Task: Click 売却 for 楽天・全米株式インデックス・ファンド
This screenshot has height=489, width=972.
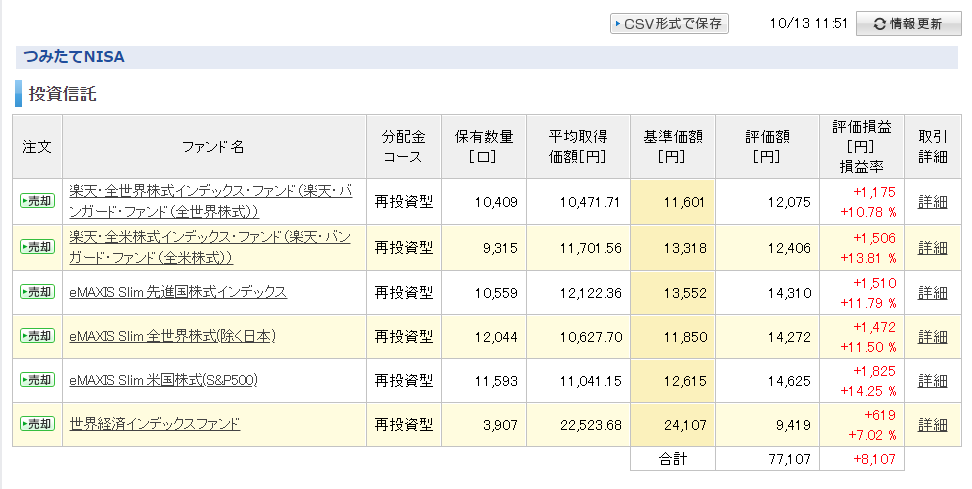Action: [37, 247]
